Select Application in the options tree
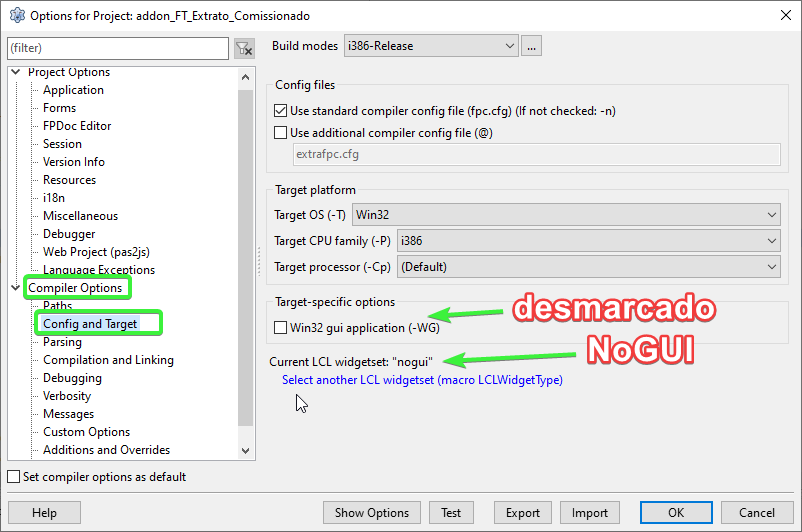 [73, 90]
